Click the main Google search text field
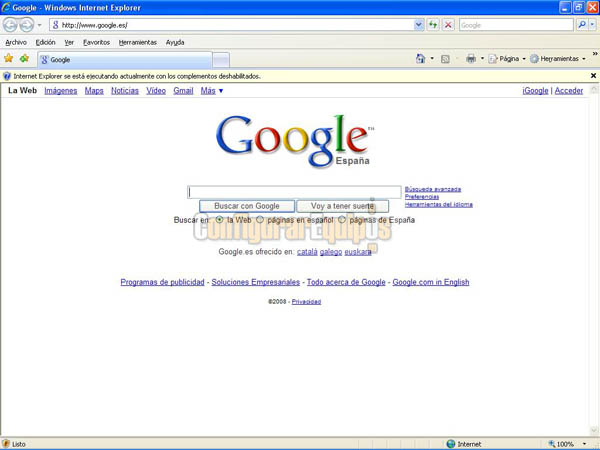Viewport: 600px width, 450px height. pos(294,192)
